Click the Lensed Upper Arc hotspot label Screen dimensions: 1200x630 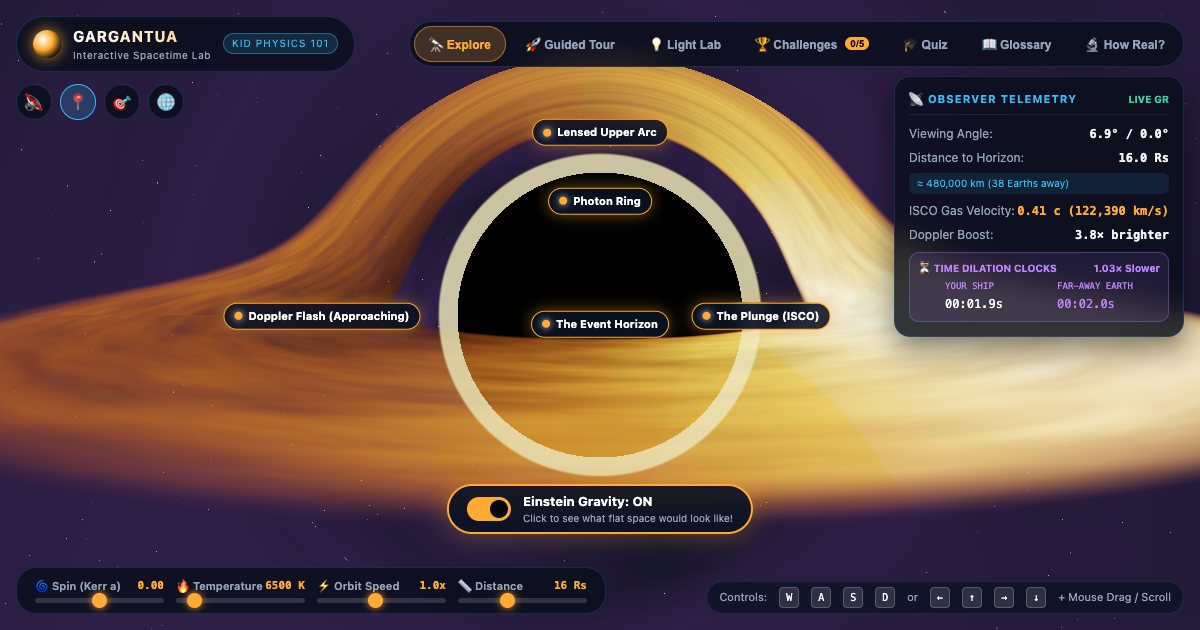point(599,132)
